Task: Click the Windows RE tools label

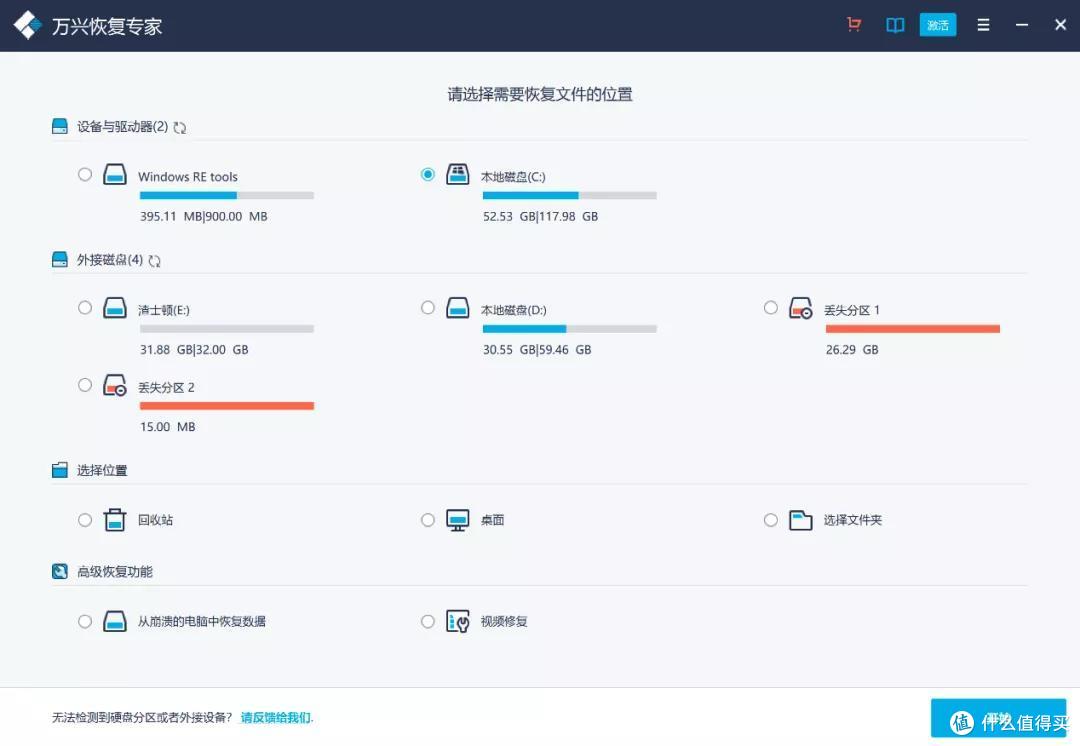Action: (x=188, y=177)
